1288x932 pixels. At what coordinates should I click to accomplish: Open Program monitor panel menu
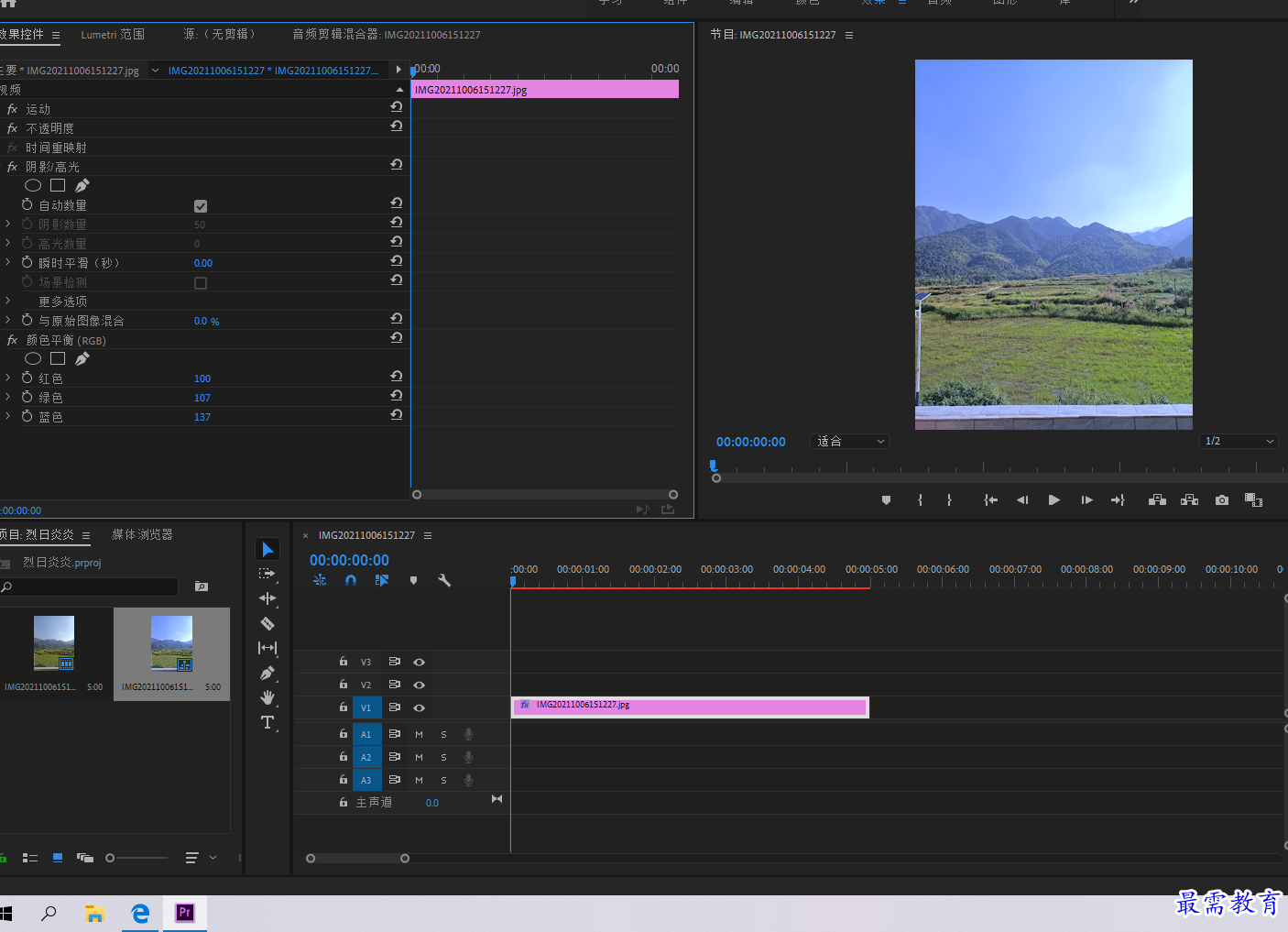849,35
